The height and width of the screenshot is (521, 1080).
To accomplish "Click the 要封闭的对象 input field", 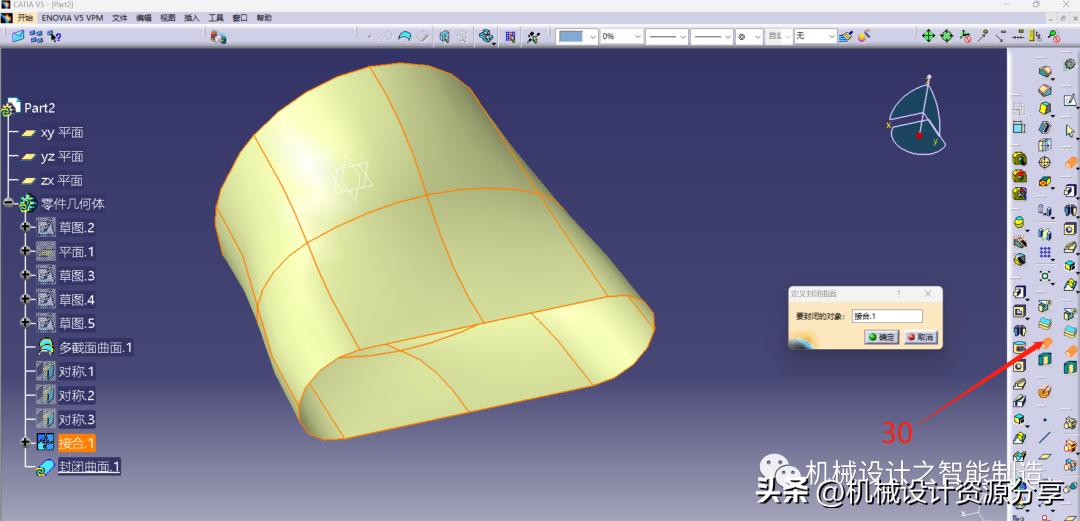I will [x=884, y=316].
